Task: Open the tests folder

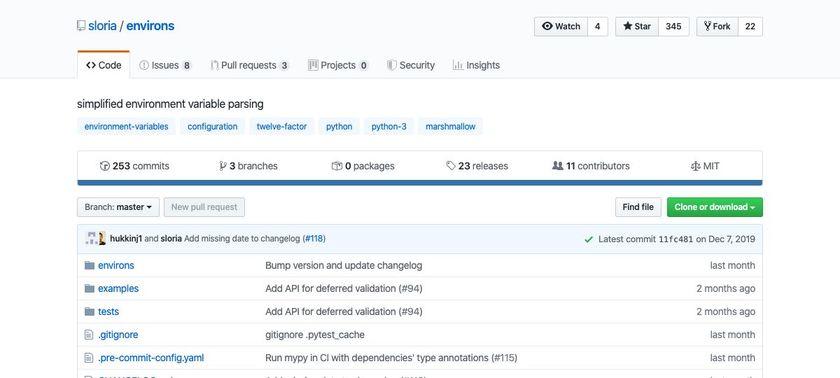Action: pos(108,312)
